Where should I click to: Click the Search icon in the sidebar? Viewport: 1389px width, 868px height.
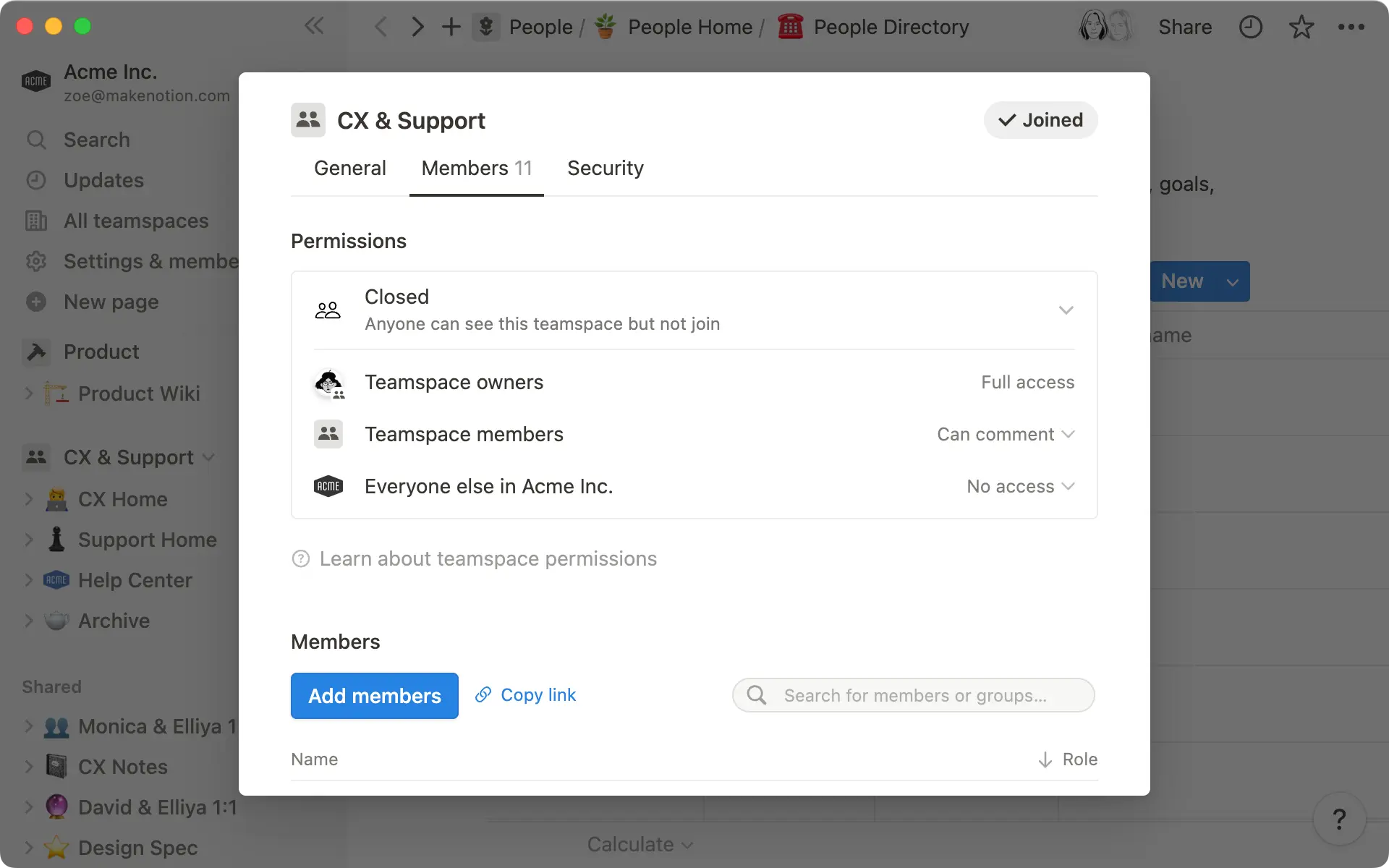coord(36,140)
